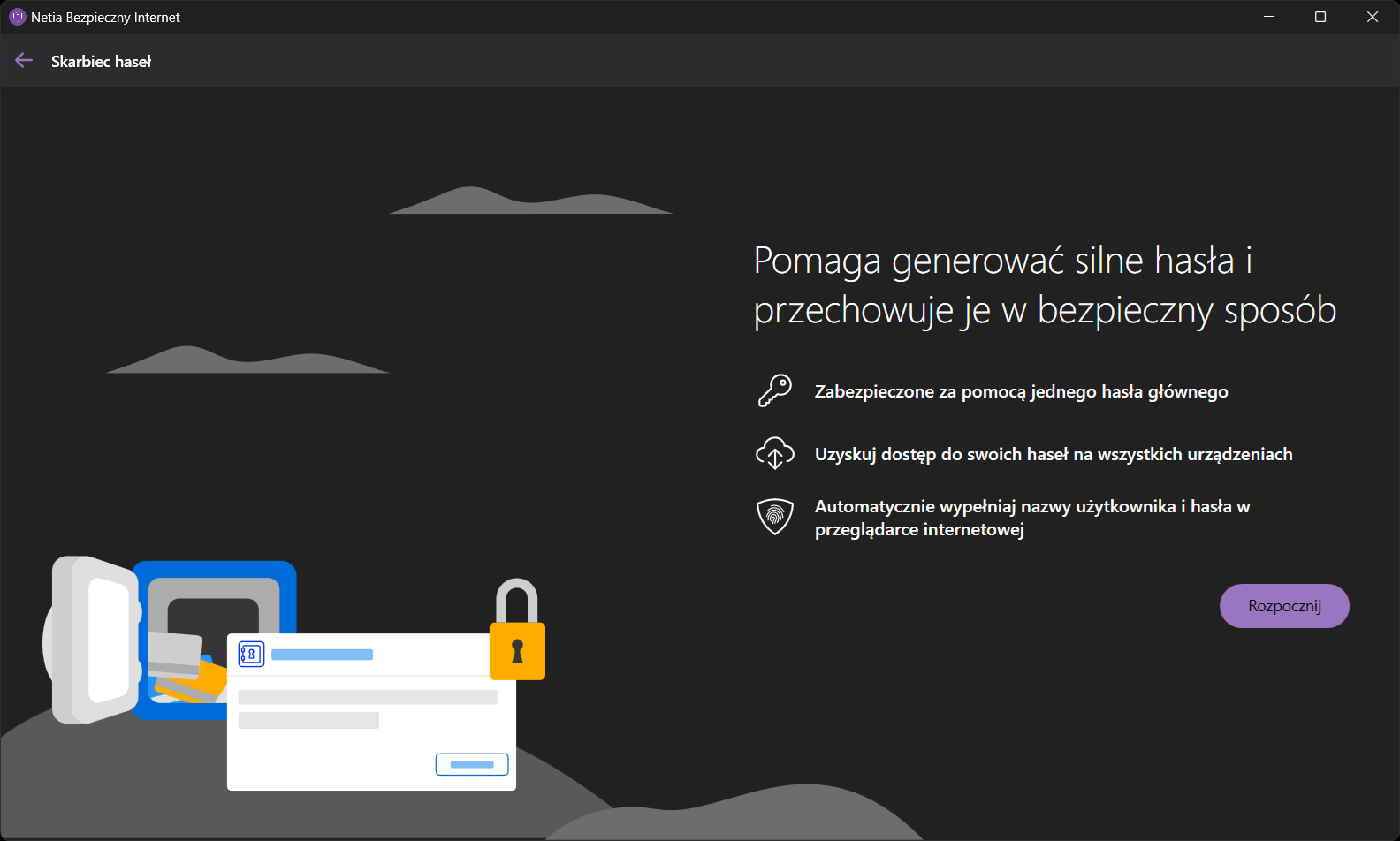Click the text about access on all devices
1400x841 pixels.
point(1054,454)
